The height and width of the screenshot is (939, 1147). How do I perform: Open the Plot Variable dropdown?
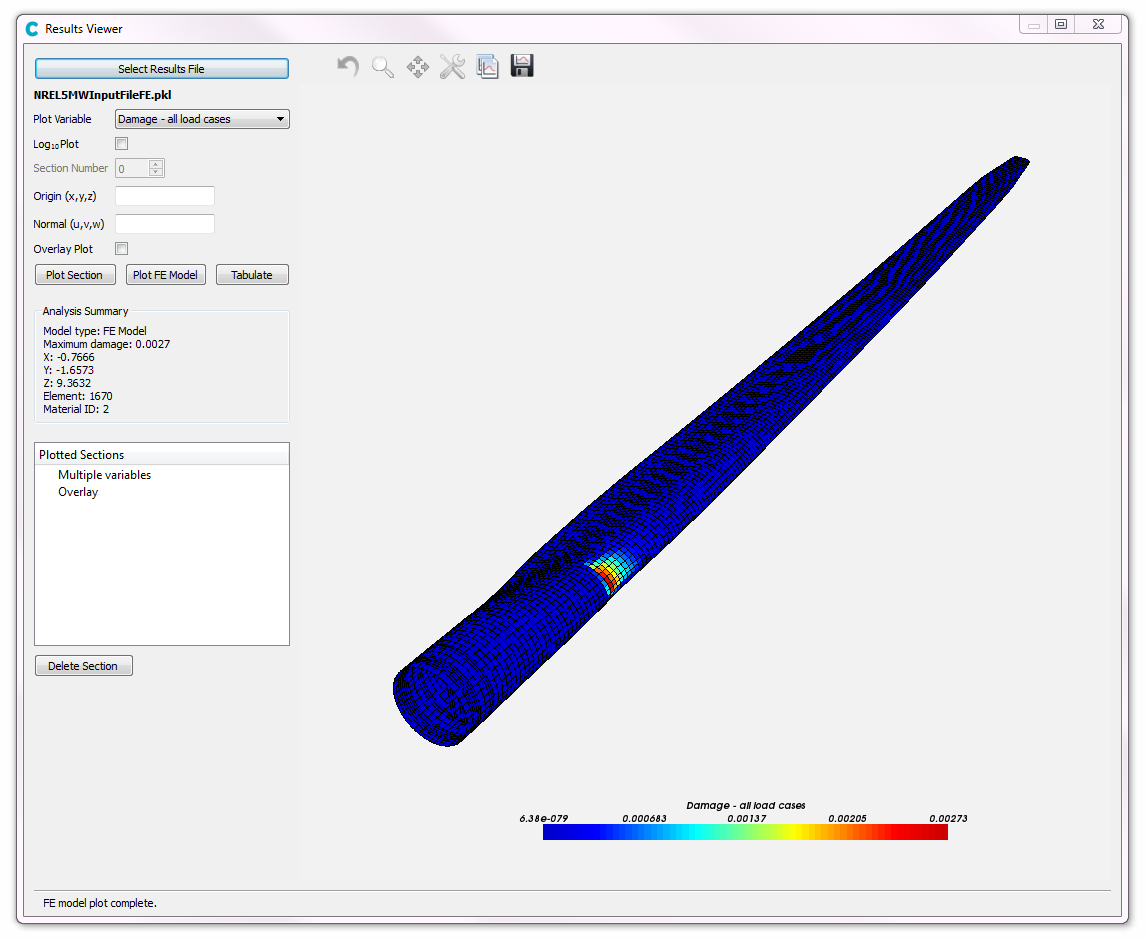202,119
